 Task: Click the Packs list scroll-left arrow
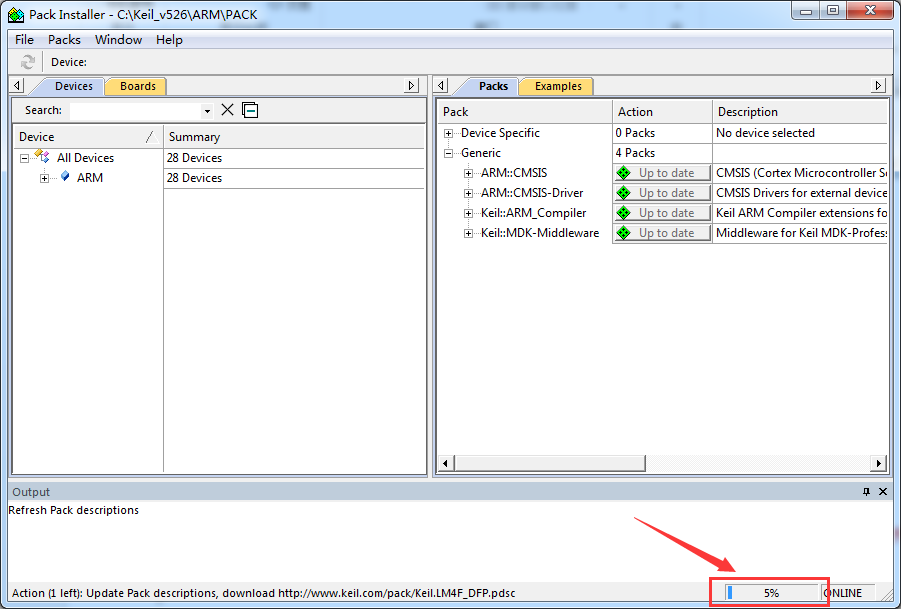pos(446,463)
